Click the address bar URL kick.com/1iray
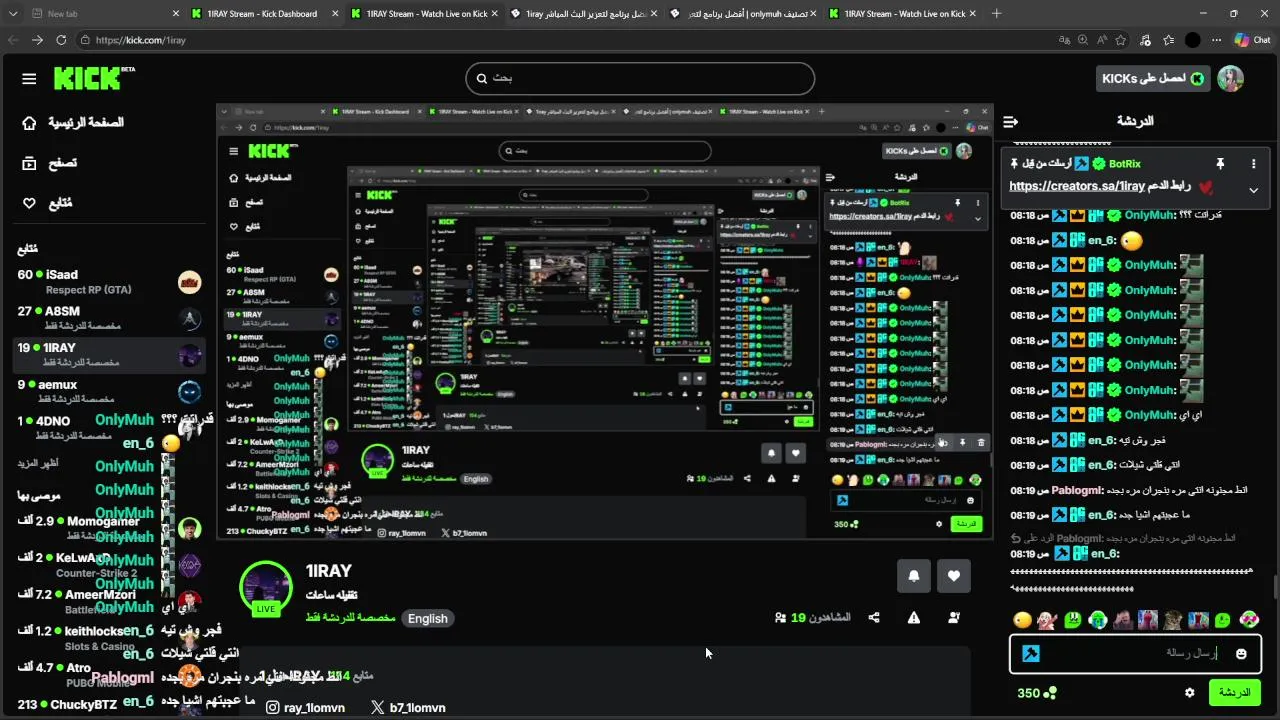This screenshot has width=1280, height=720. [140, 40]
